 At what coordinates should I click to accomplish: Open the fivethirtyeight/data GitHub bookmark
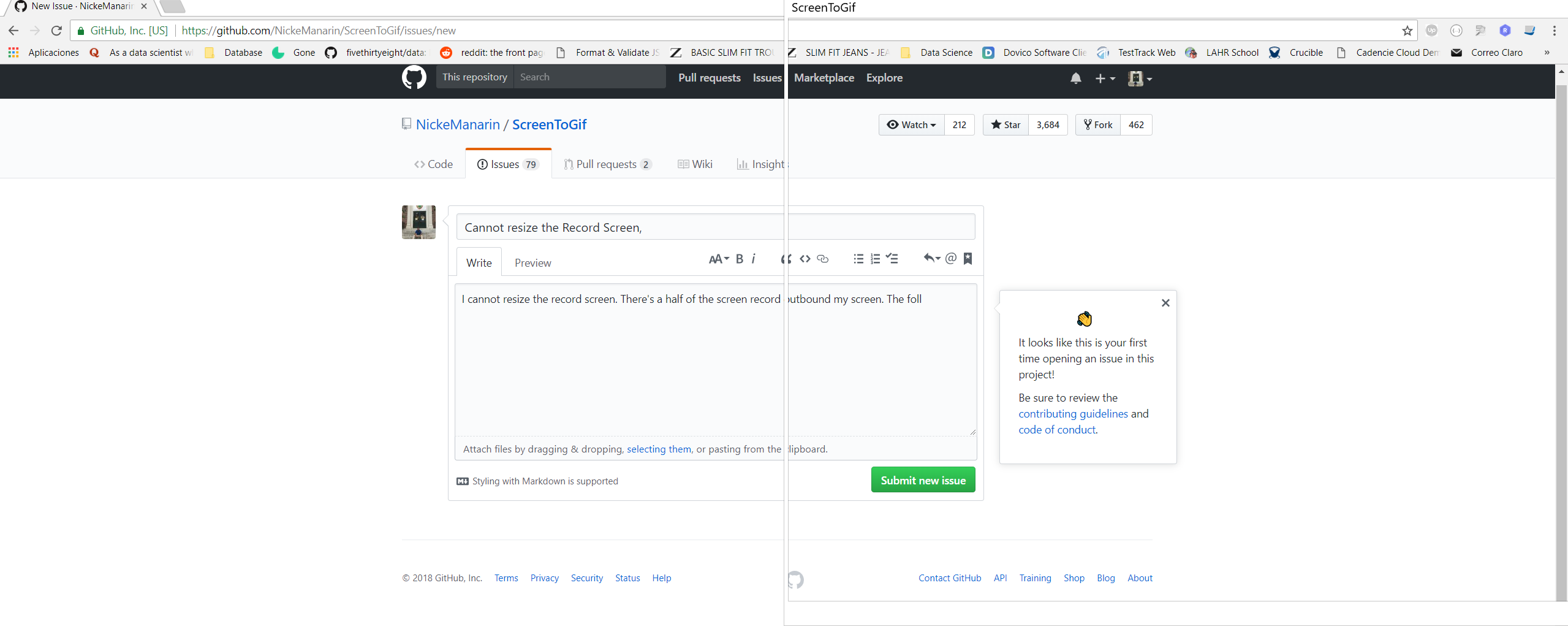(375, 53)
